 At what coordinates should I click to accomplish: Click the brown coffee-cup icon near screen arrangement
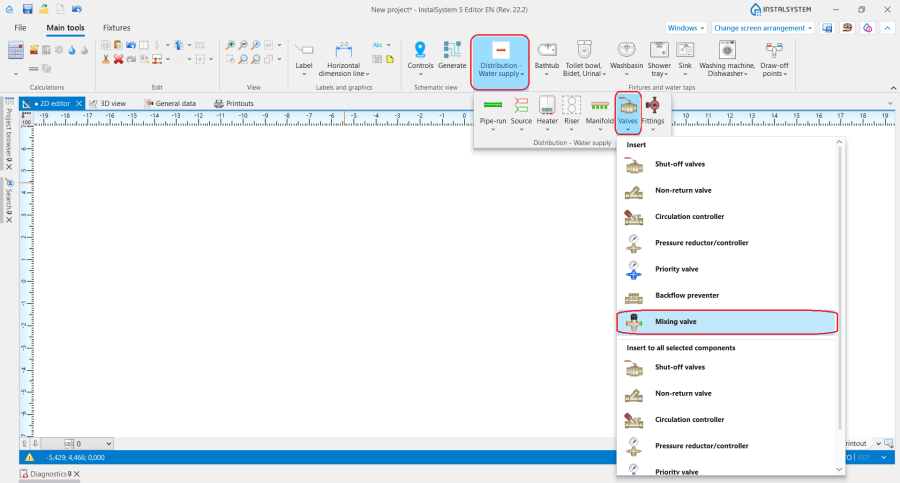[847, 28]
